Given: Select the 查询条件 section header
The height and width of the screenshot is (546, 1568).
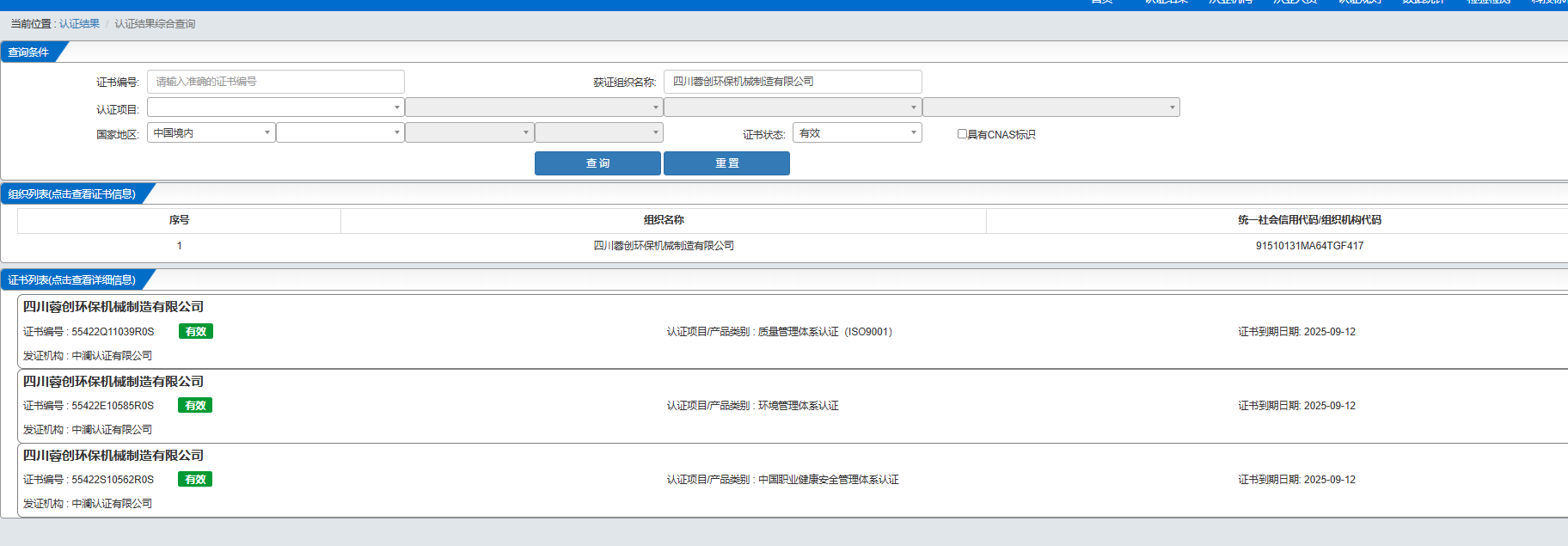Looking at the screenshot, I should 28,52.
